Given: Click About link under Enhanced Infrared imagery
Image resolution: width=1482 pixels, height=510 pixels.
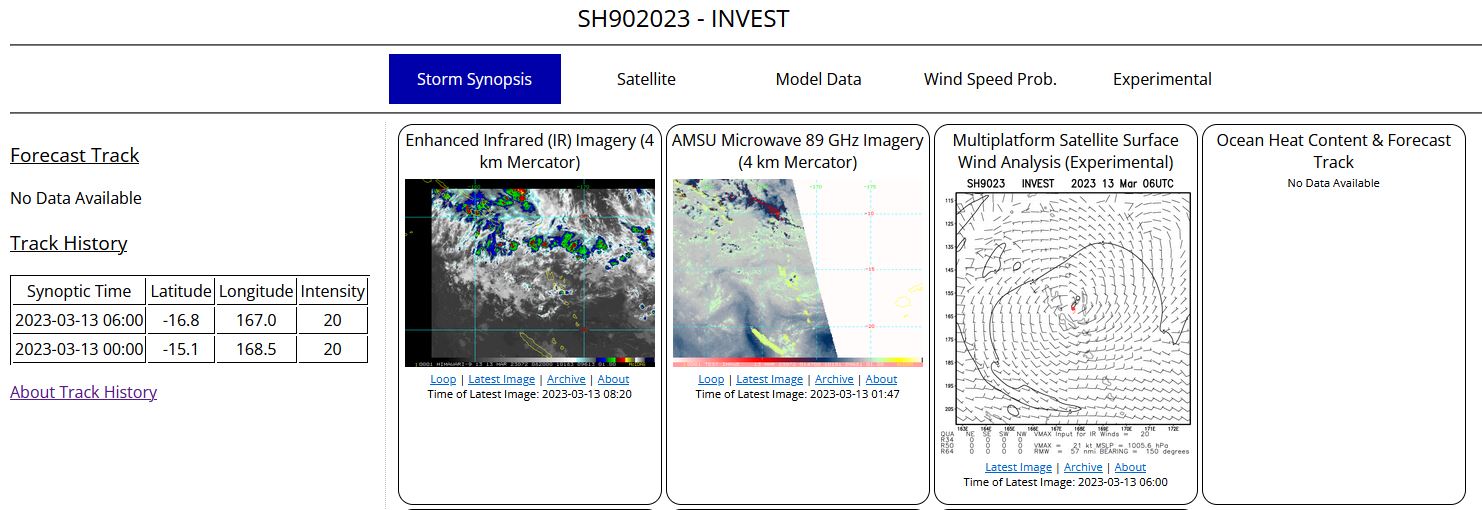Looking at the screenshot, I should point(613,379).
